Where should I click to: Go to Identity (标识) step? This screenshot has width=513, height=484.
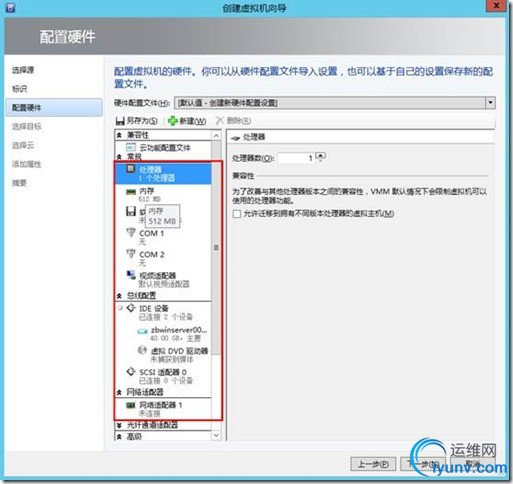[x=20, y=89]
